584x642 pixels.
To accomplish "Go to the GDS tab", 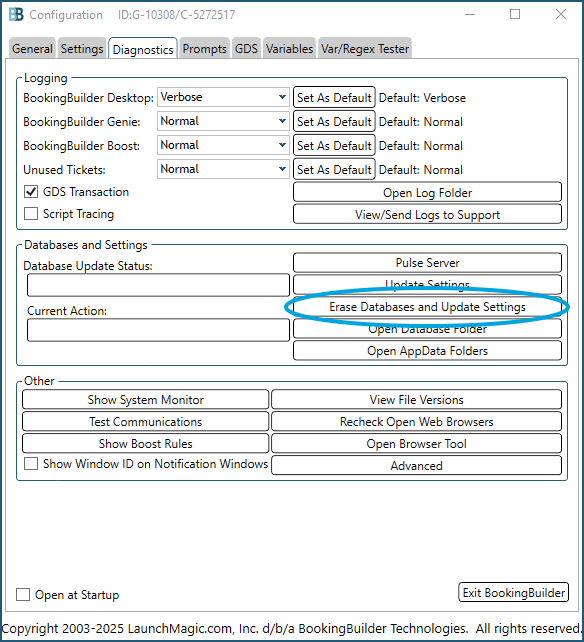I will [246, 49].
